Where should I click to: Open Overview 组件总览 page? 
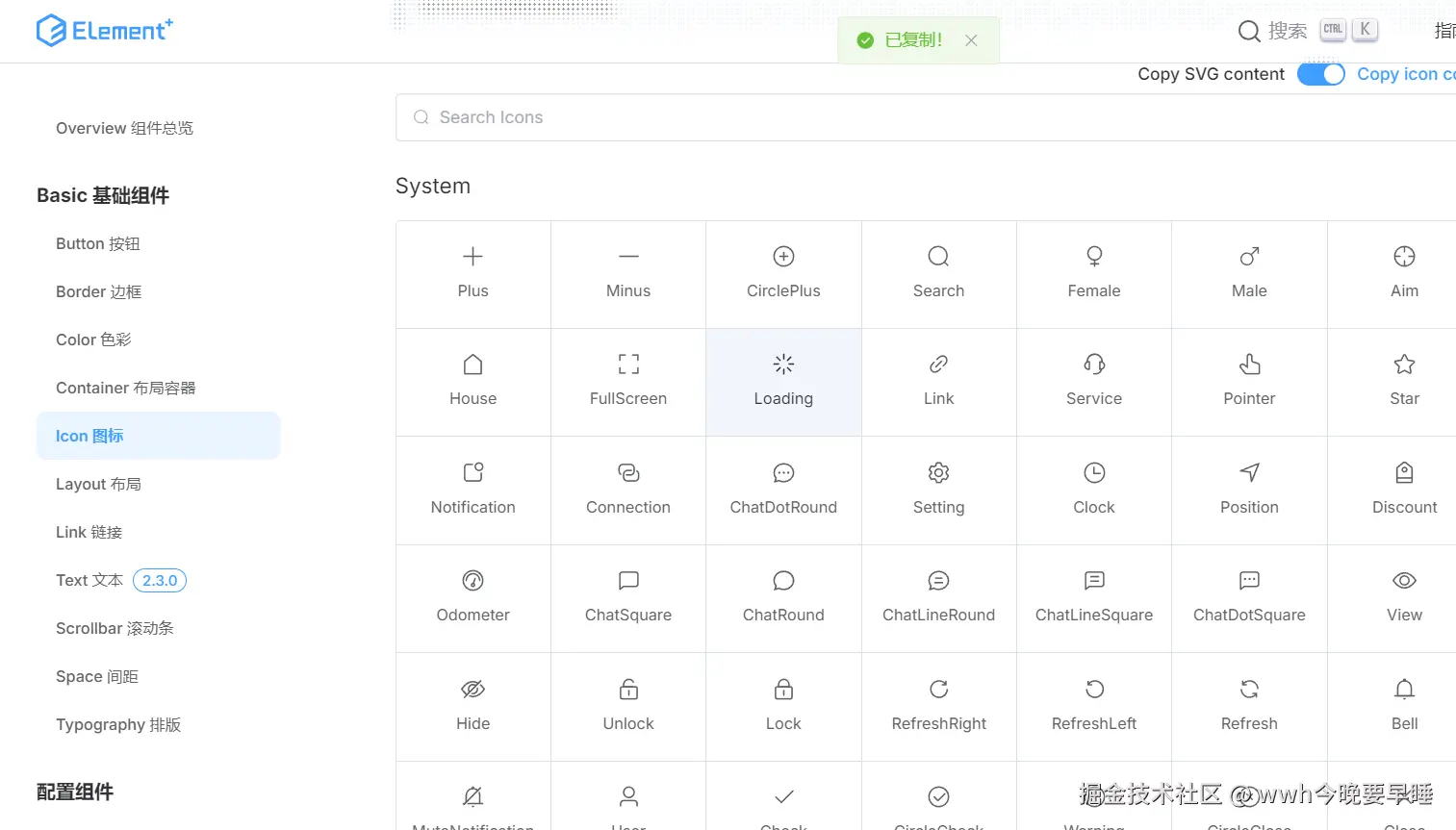124,128
